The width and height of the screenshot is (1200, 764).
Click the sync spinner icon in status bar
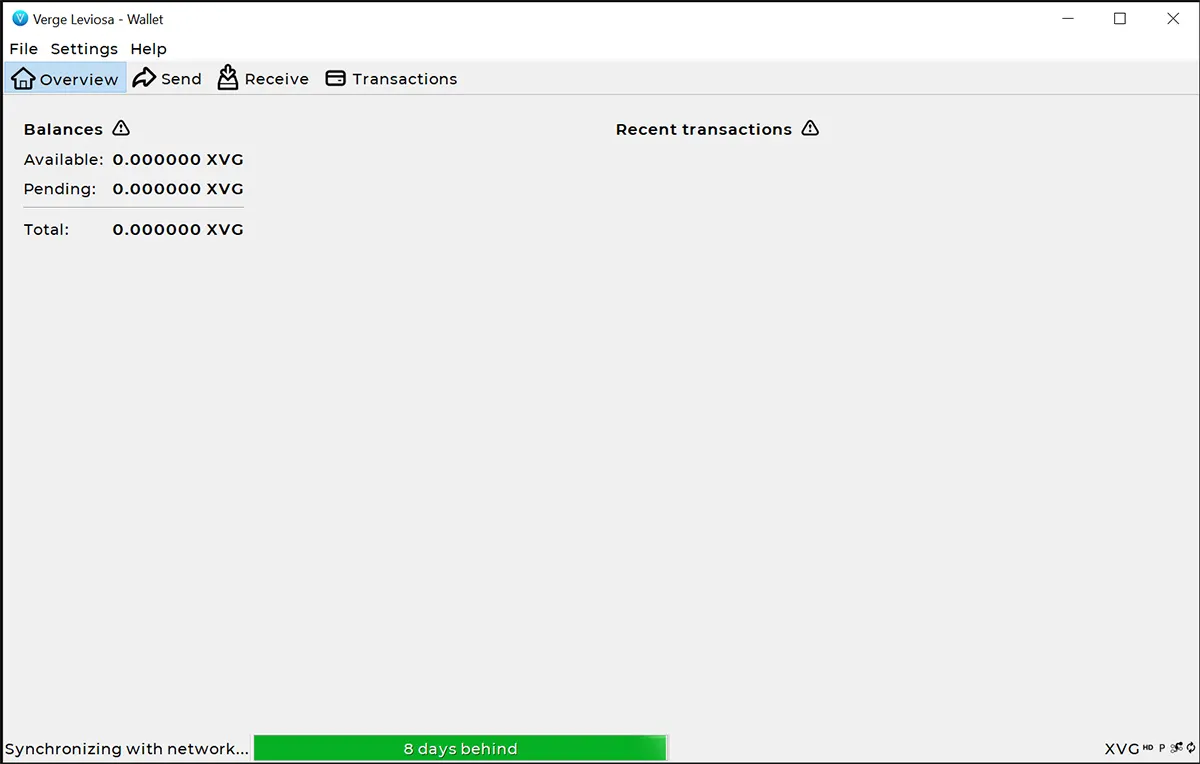click(x=1191, y=747)
